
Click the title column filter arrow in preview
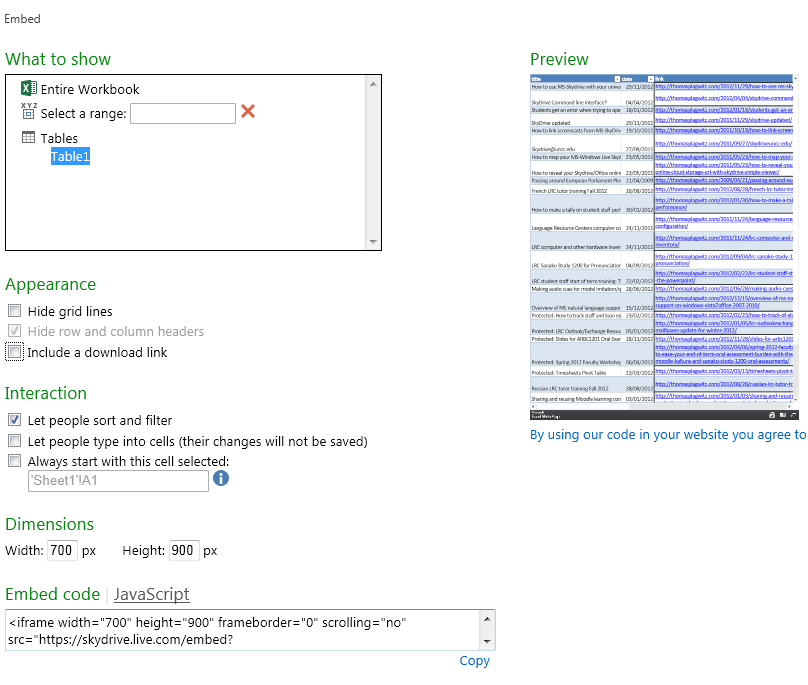616,78
